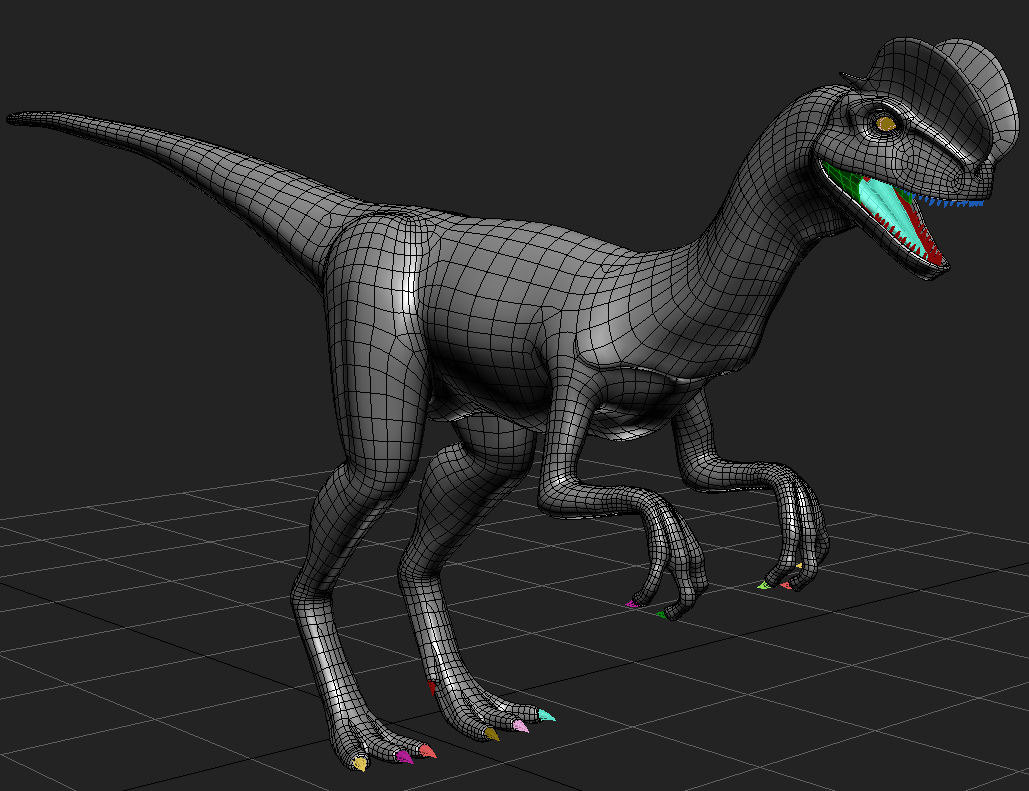Select the salmon red claw on nearest foot
Viewport: 1029px width, 791px height.
(x=427, y=750)
